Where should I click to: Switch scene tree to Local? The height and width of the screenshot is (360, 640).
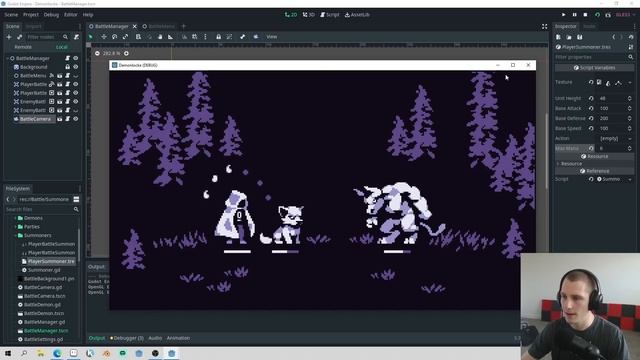[x=62, y=47]
